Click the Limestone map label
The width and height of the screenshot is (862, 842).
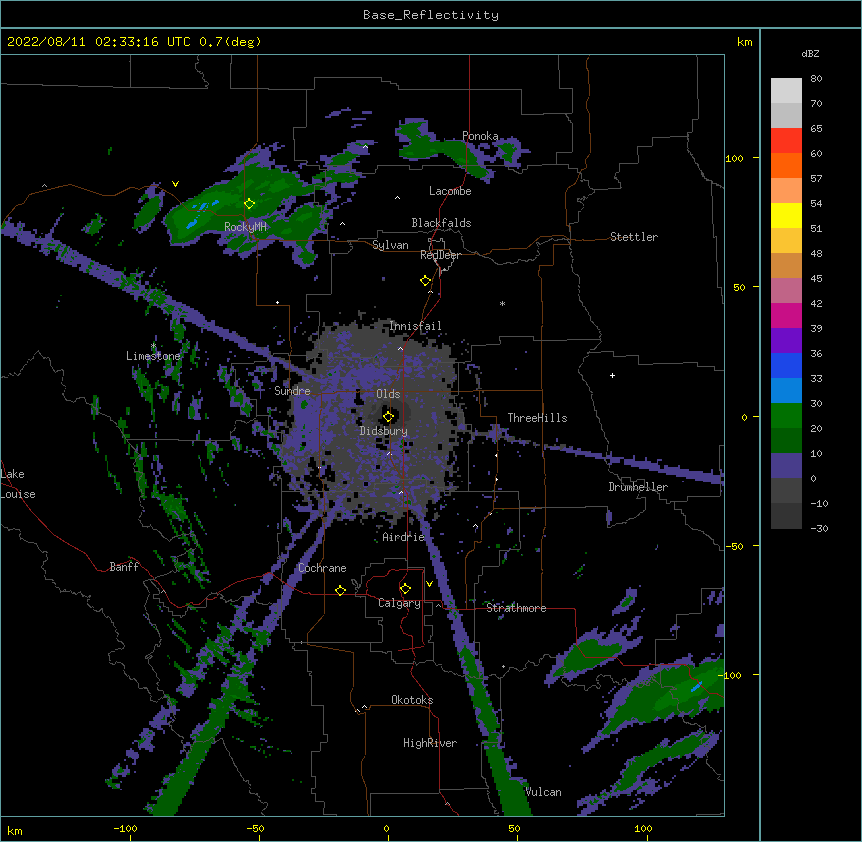click(x=153, y=356)
